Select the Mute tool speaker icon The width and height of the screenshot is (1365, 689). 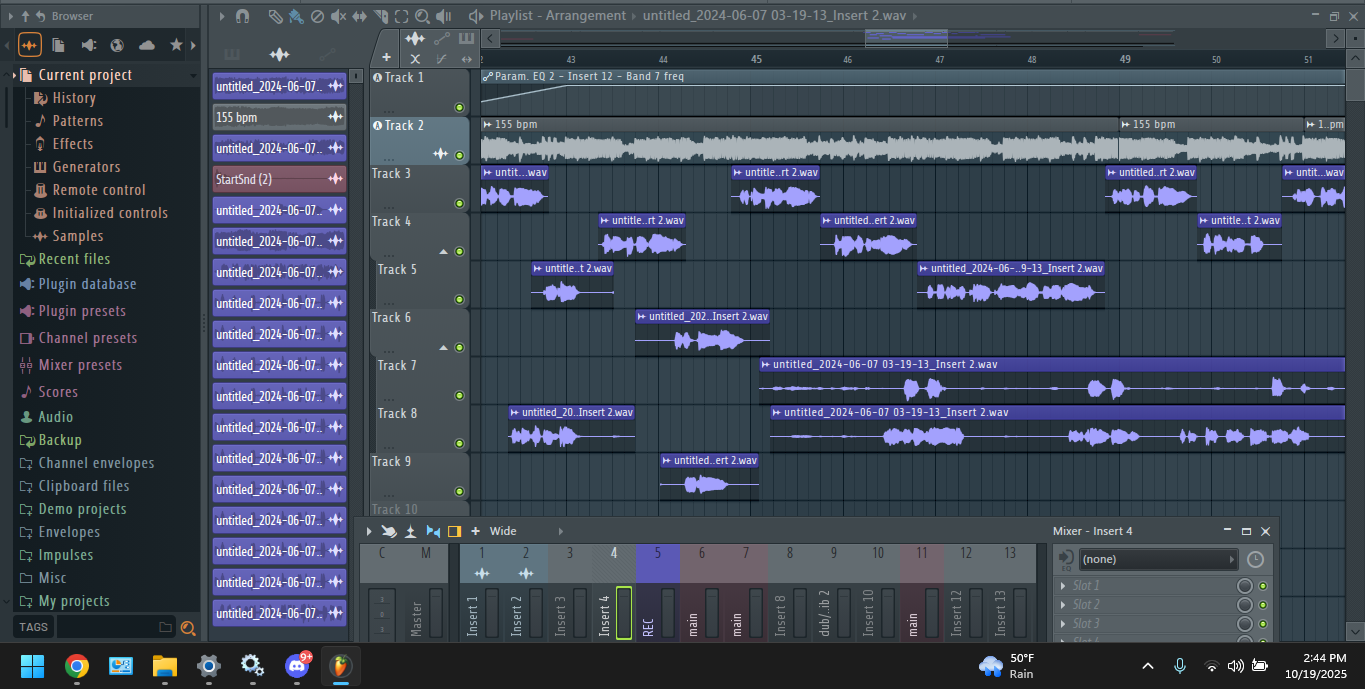point(339,16)
